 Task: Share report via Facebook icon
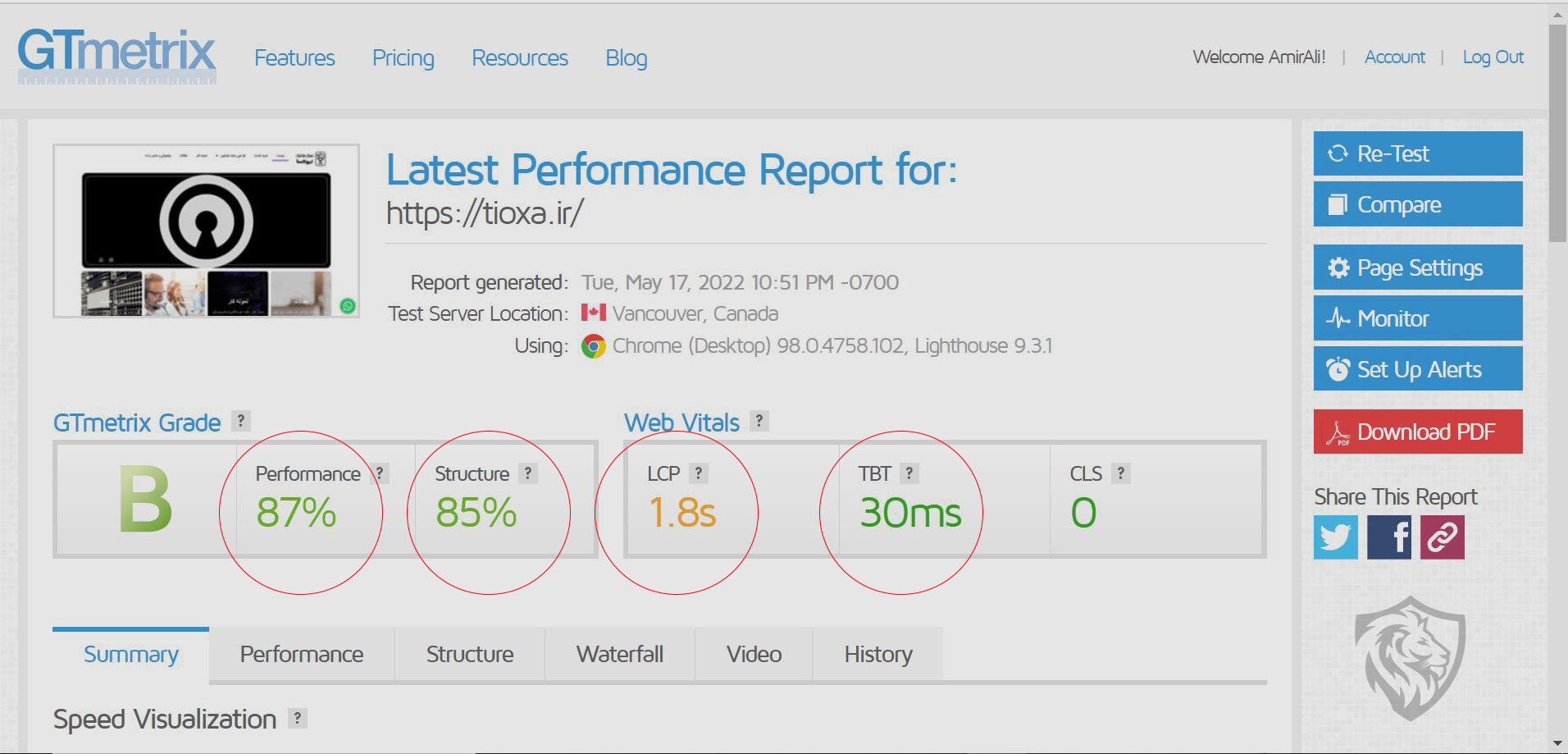click(x=1389, y=537)
